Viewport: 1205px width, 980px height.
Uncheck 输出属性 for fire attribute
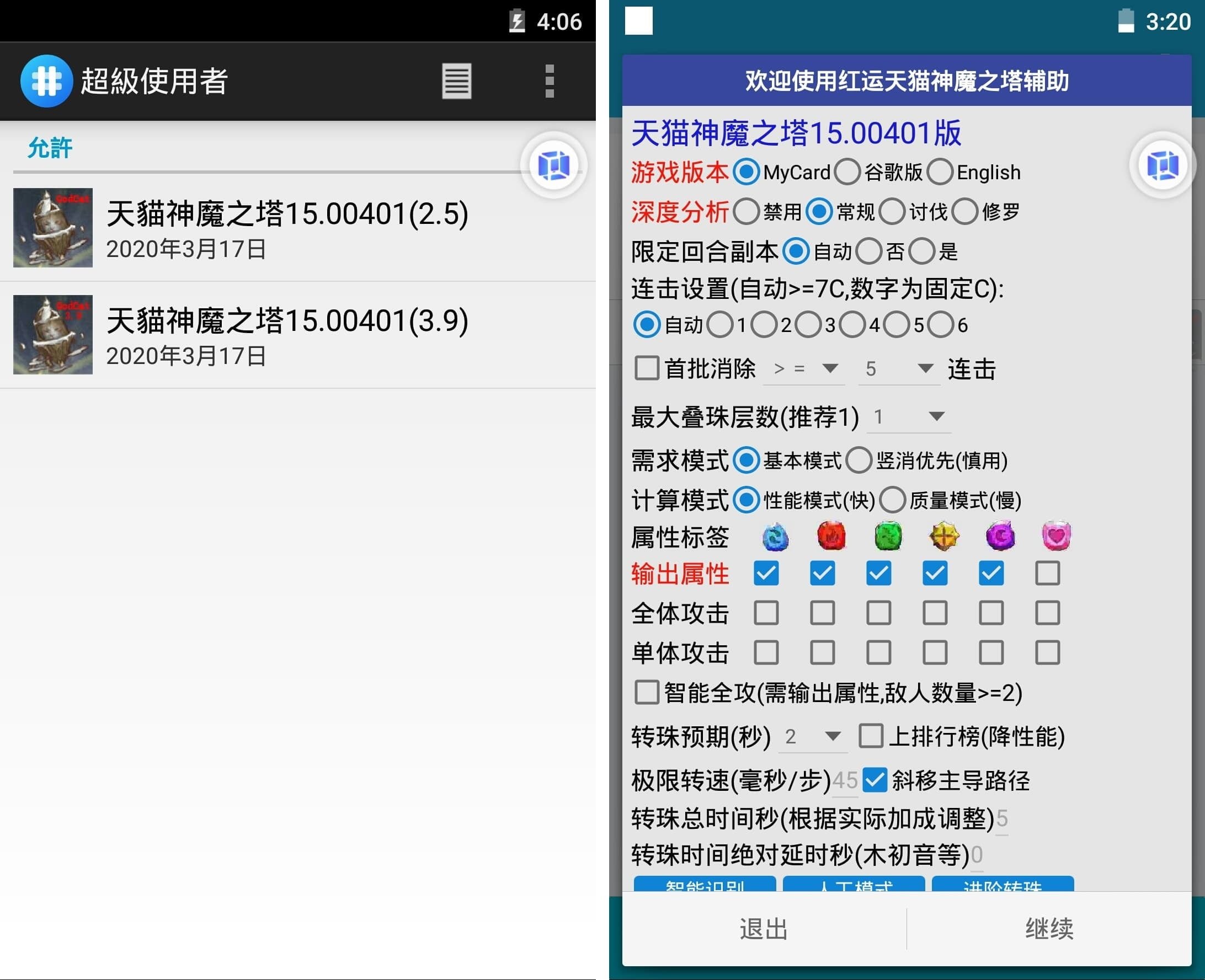[x=822, y=573]
